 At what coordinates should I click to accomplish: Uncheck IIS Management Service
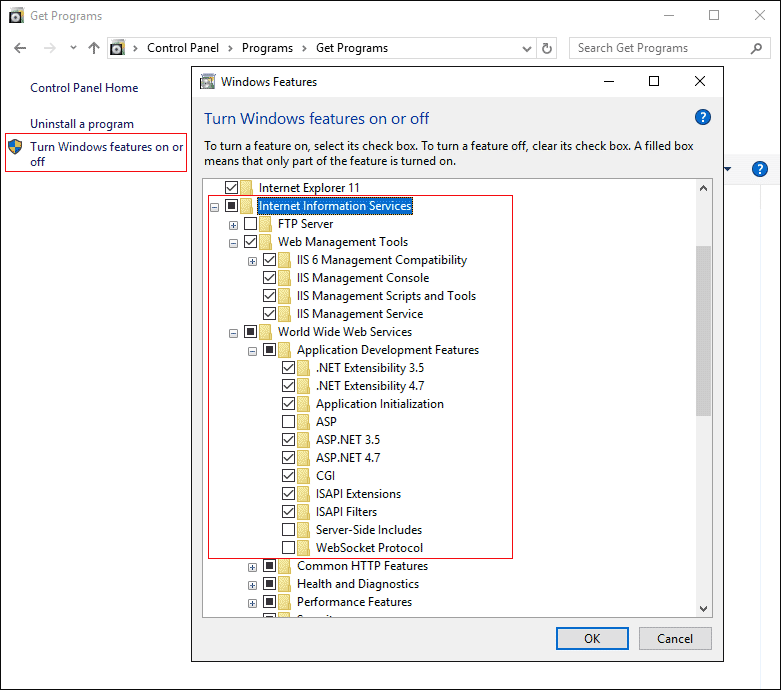click(269, 313)
